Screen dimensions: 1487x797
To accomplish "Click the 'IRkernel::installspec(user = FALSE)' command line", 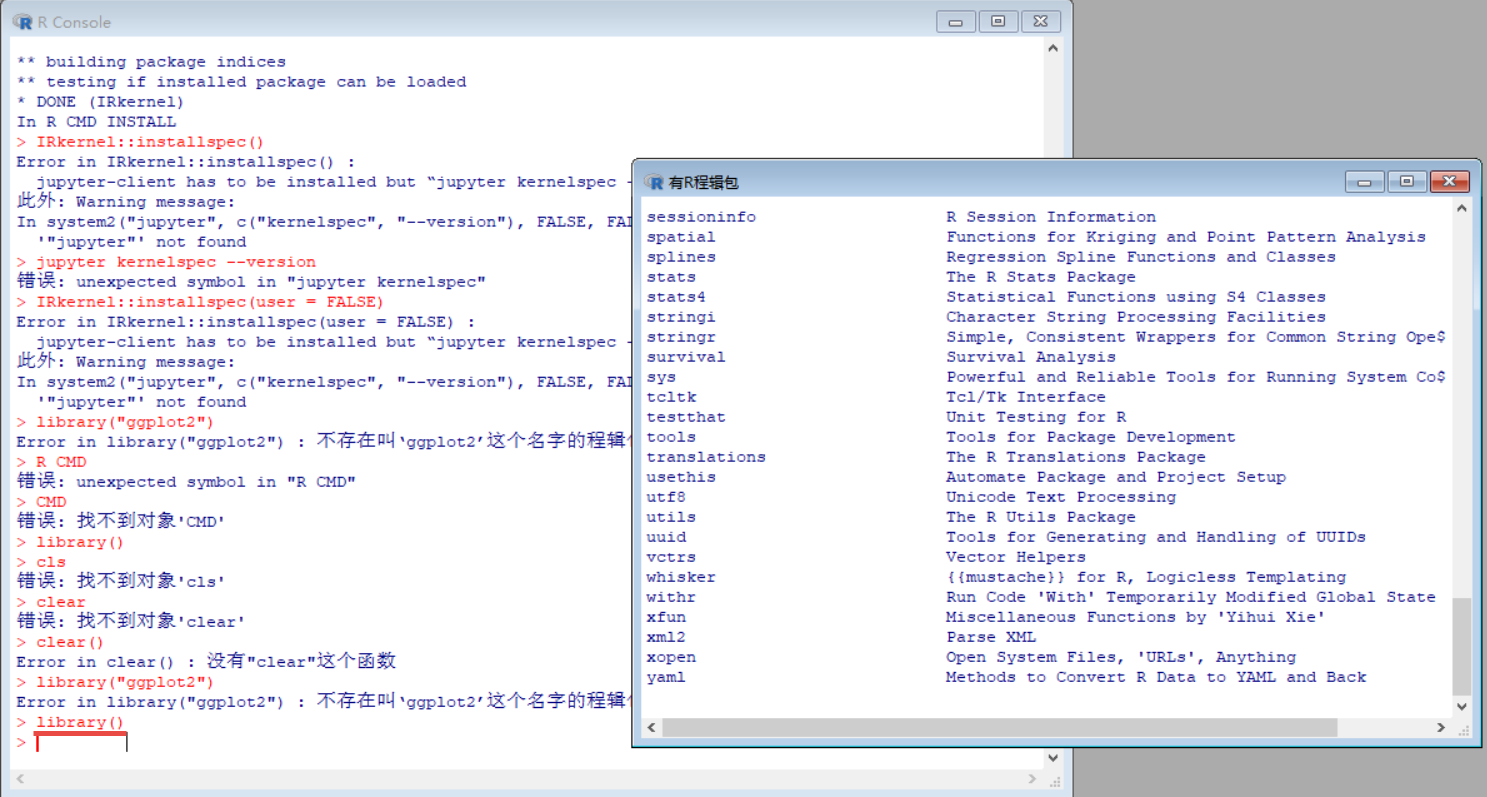I will point(200,302).
